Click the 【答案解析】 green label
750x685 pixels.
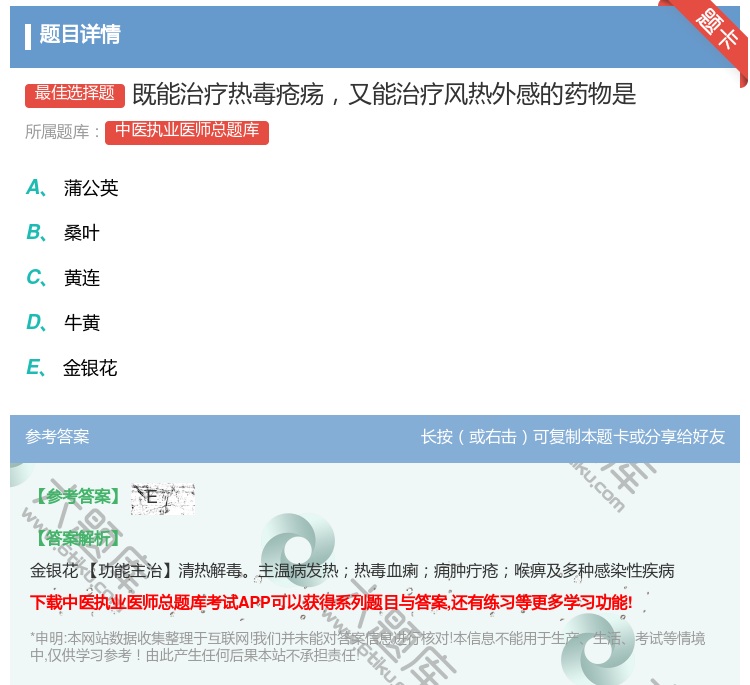pos(78,538)
